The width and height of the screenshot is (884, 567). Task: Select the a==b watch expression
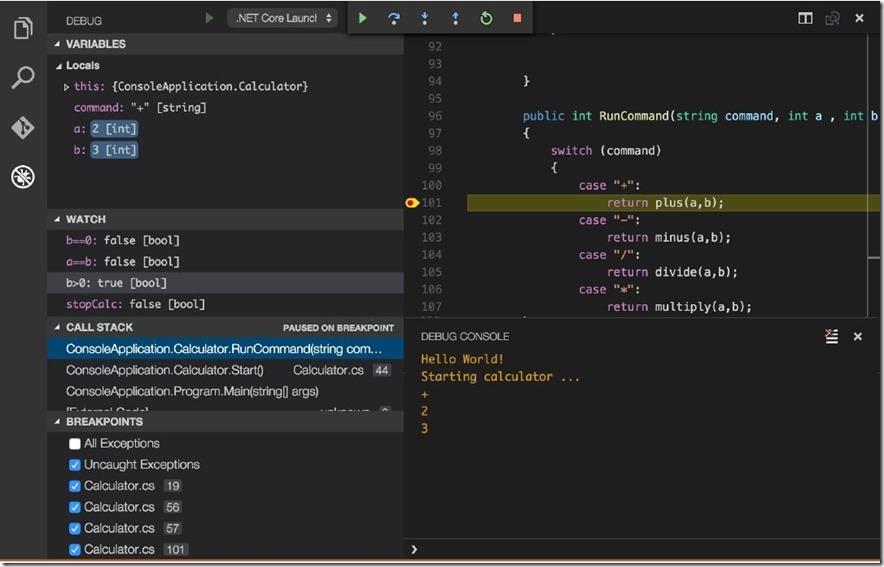point(226,262)
